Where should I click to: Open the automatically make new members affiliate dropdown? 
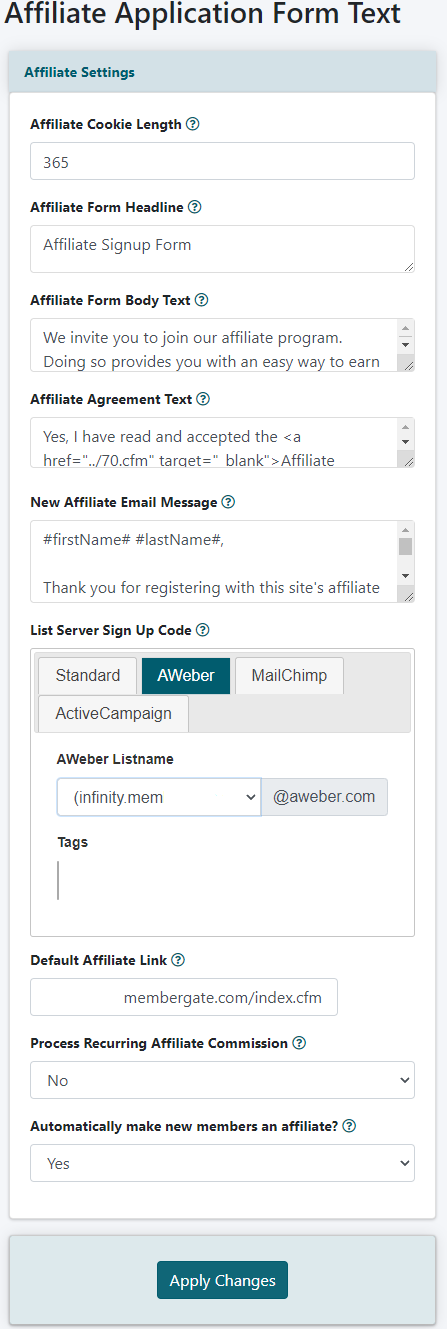[222, 1163]
